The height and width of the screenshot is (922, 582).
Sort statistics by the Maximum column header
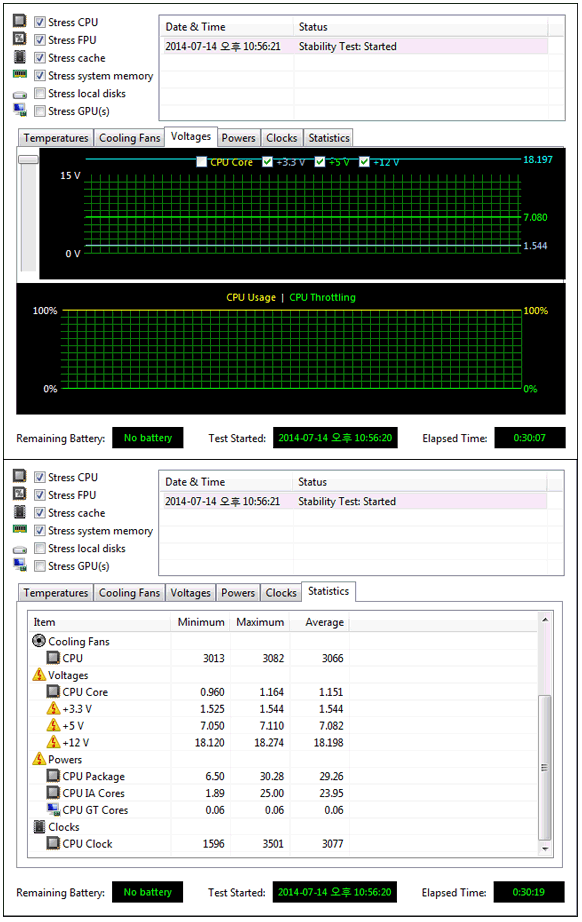[260, 622]
